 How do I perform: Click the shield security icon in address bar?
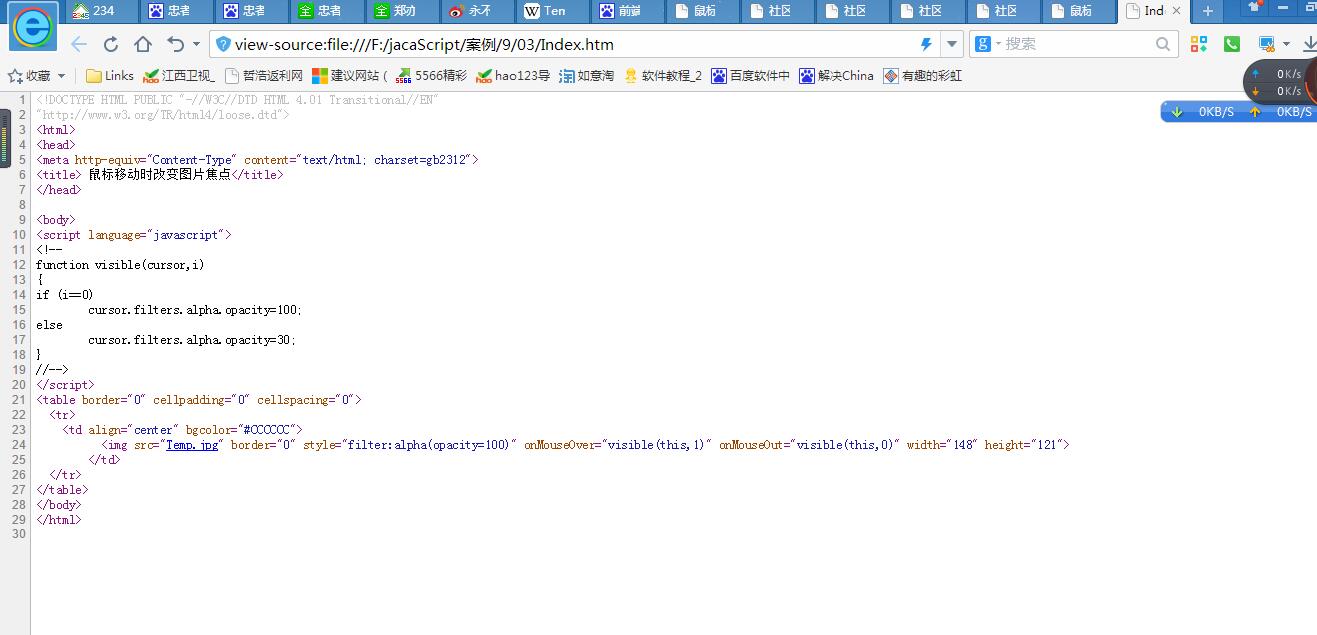(x=223, y=44)
